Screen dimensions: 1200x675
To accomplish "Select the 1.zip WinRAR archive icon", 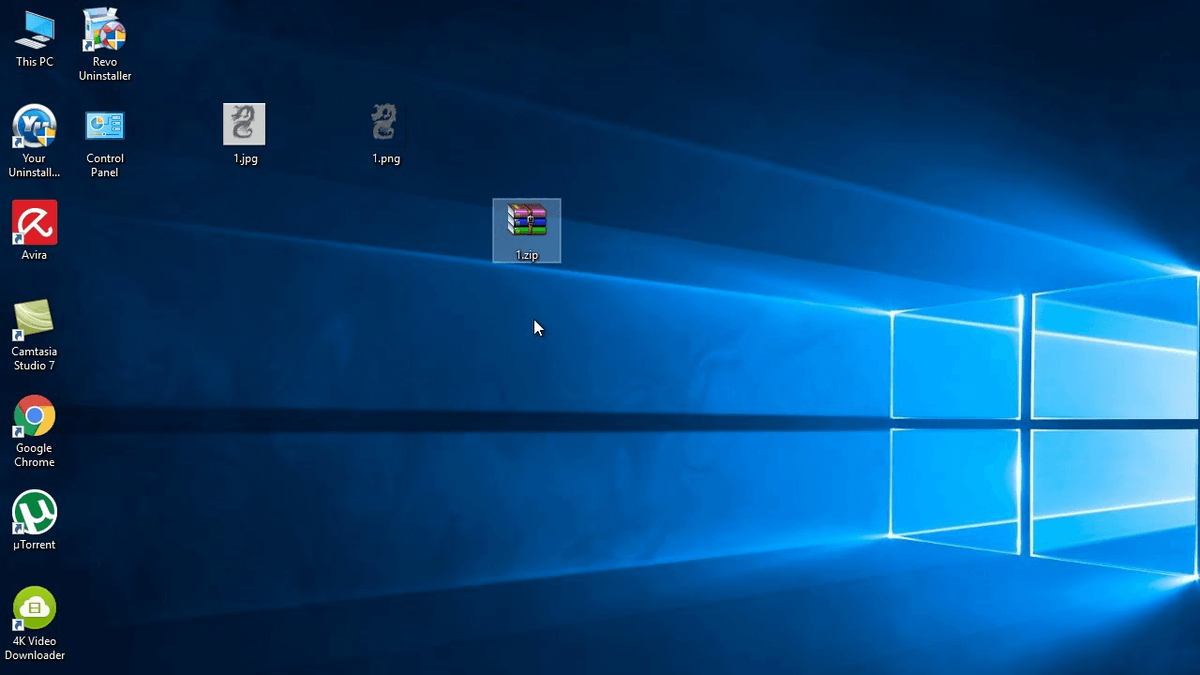I will [x=527, y=222].
